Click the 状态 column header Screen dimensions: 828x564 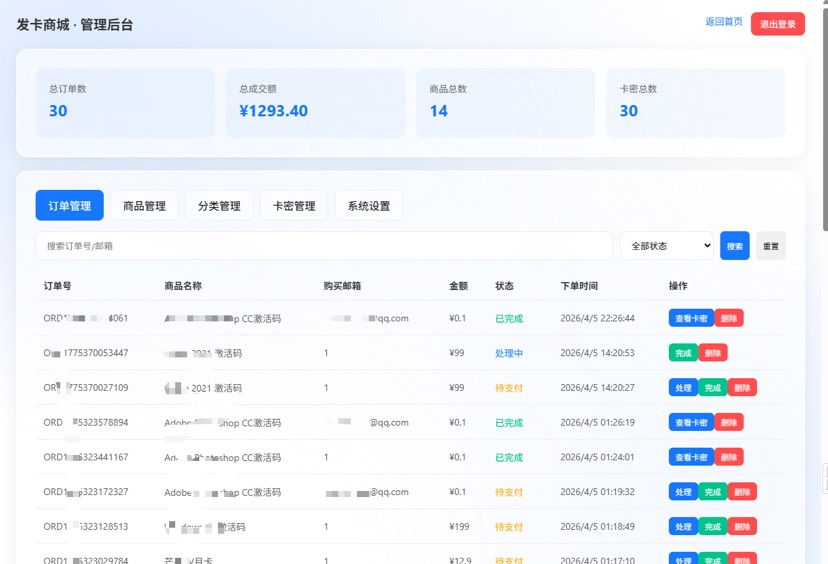pyautogui.click(x=504, y=286)
